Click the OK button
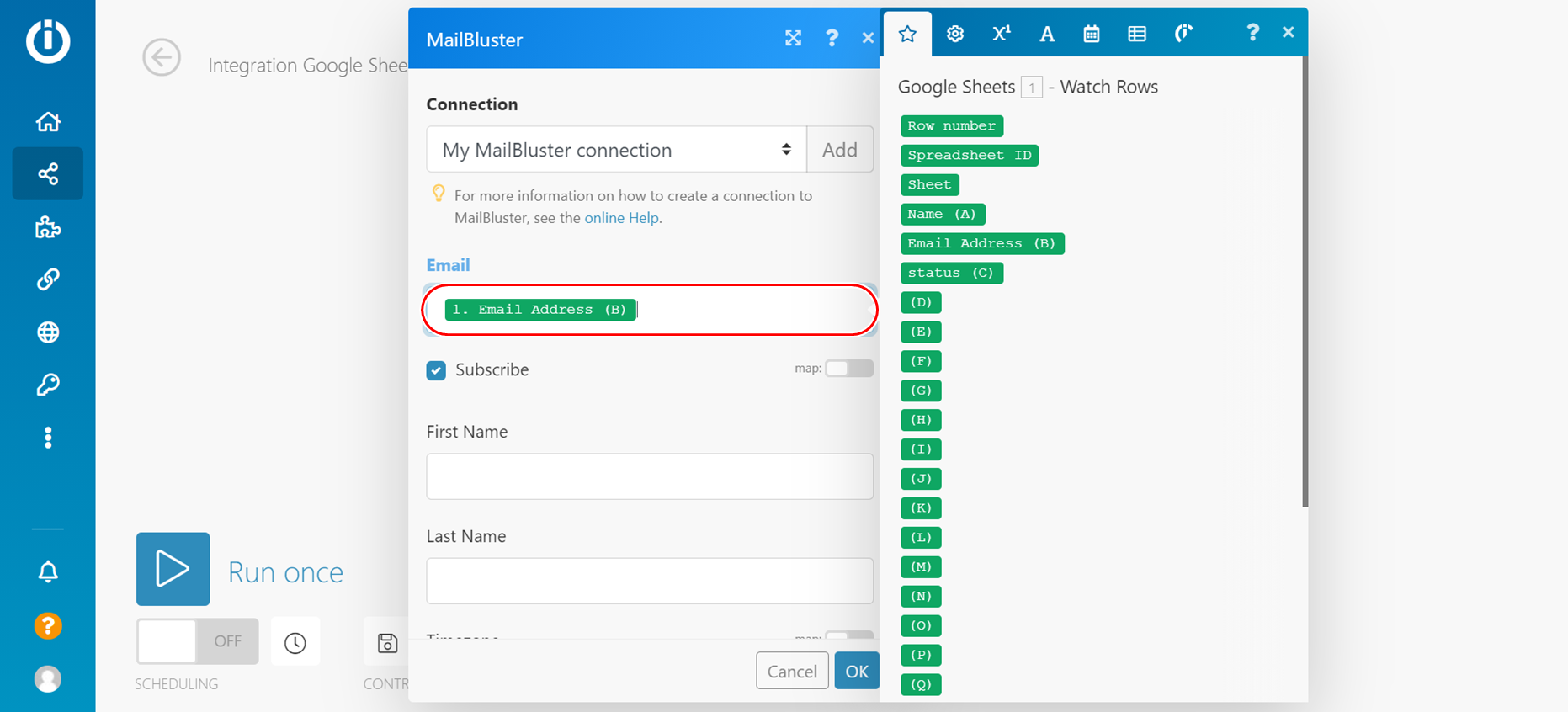This screenshot has height=712, width=1568. (857, 671)
